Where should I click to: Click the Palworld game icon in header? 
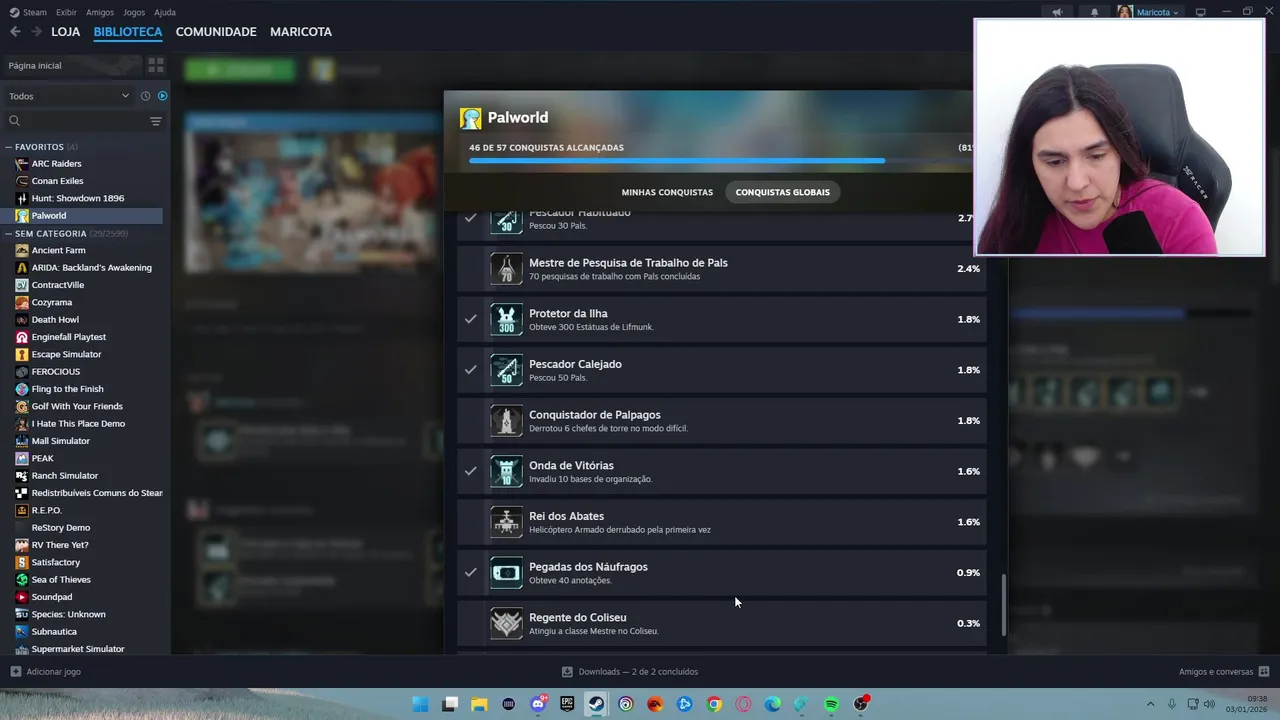470,118
